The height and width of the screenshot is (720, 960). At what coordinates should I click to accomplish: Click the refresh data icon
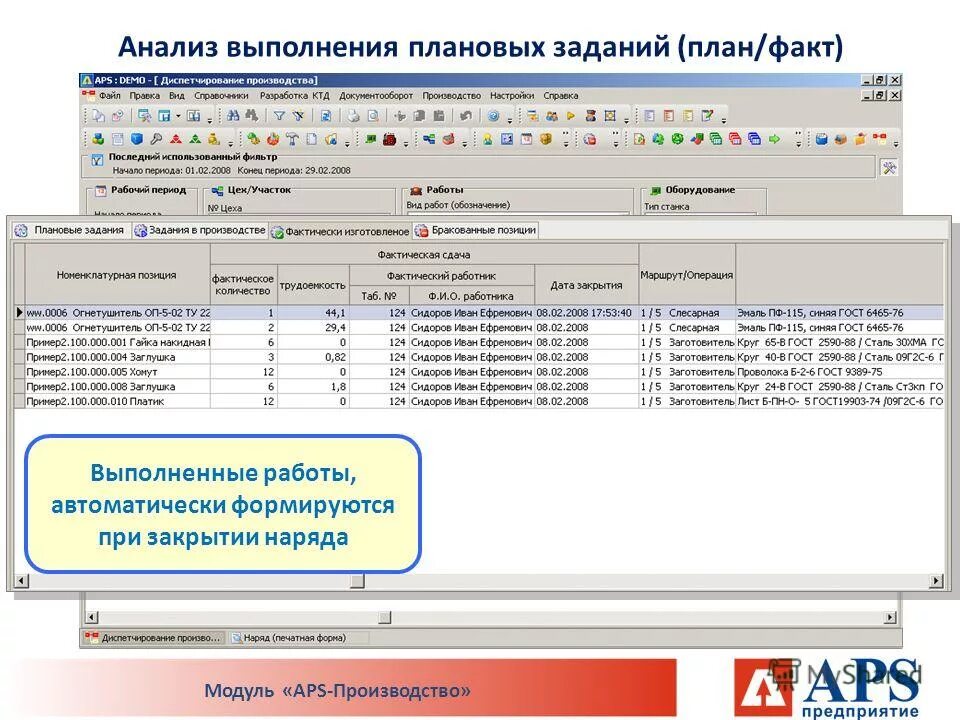[x=325, y=117]
